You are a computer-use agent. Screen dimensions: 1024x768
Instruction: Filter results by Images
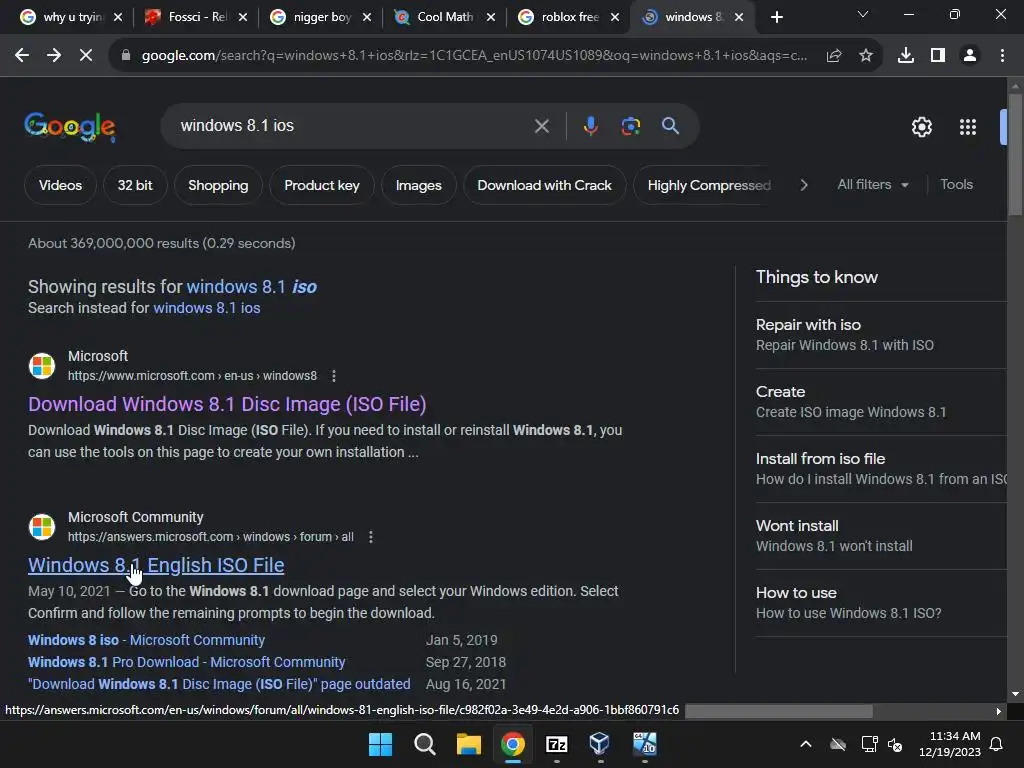419,185
